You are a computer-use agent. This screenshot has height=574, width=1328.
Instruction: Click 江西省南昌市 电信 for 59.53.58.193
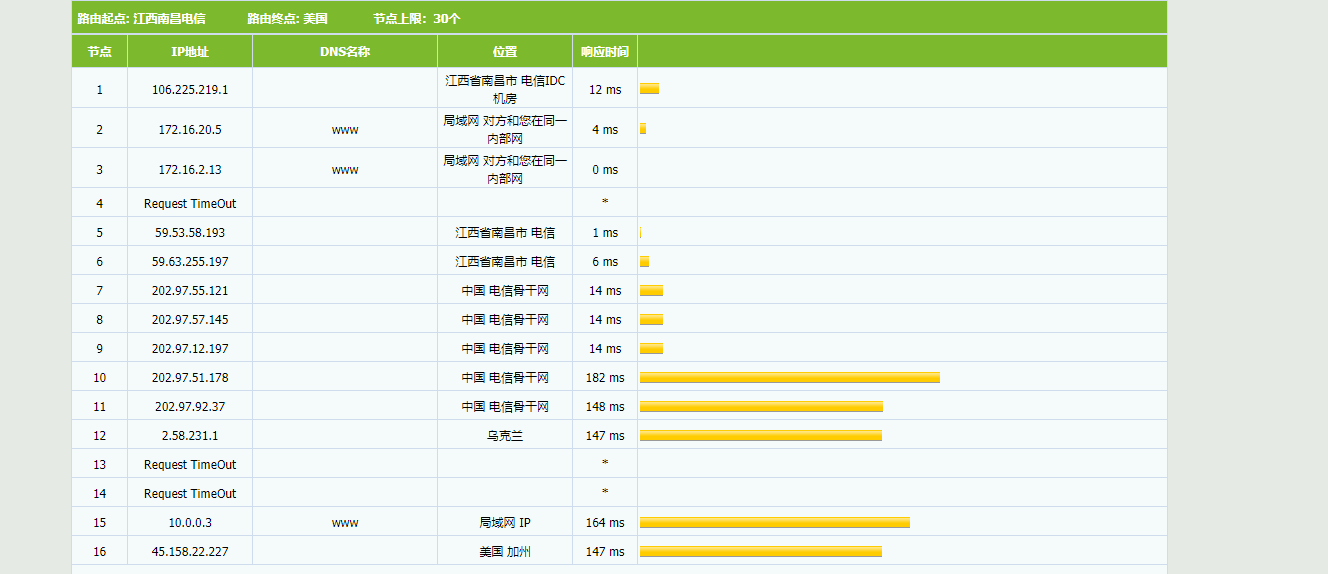(505, 232)
